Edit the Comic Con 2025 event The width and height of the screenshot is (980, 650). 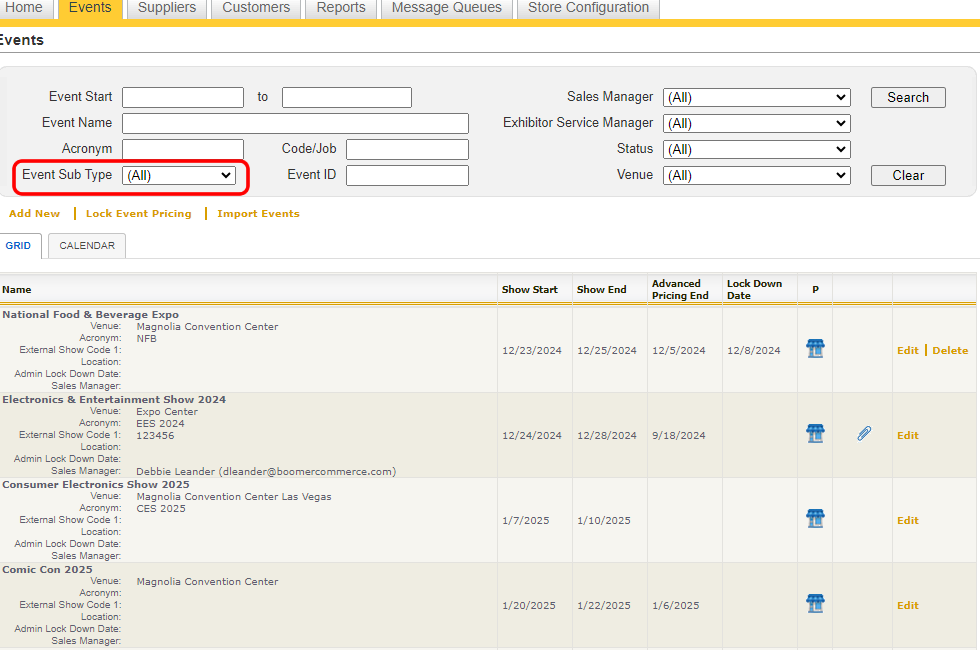pyautogui.click(x=907, y=606)
